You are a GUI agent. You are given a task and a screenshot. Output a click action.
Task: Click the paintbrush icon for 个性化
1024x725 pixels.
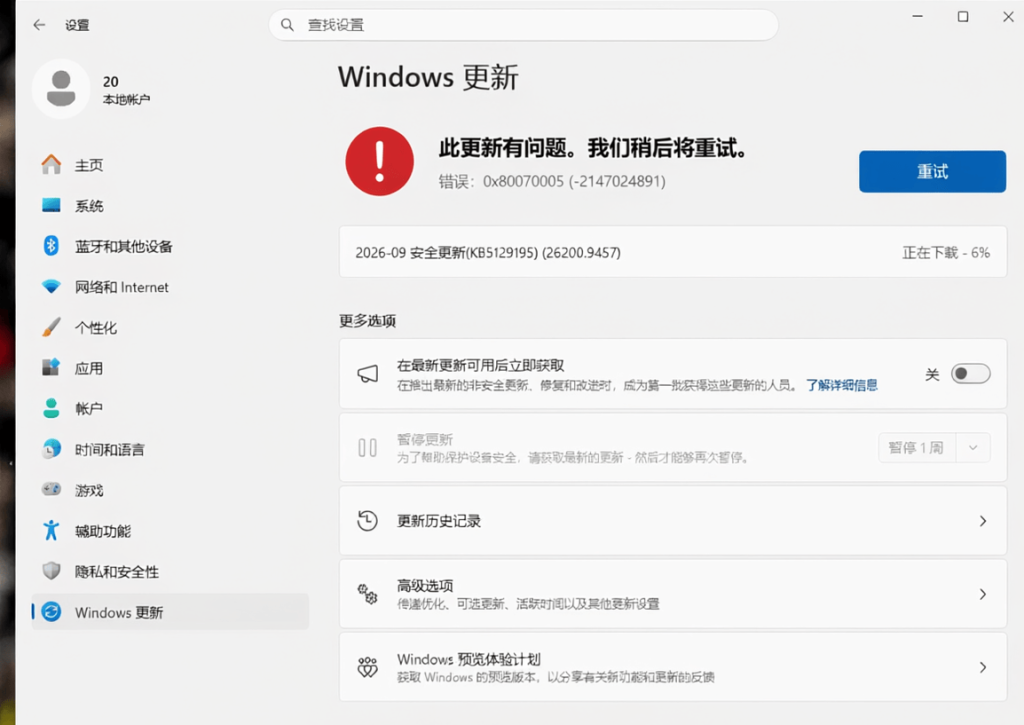click(x=51, y=327)
